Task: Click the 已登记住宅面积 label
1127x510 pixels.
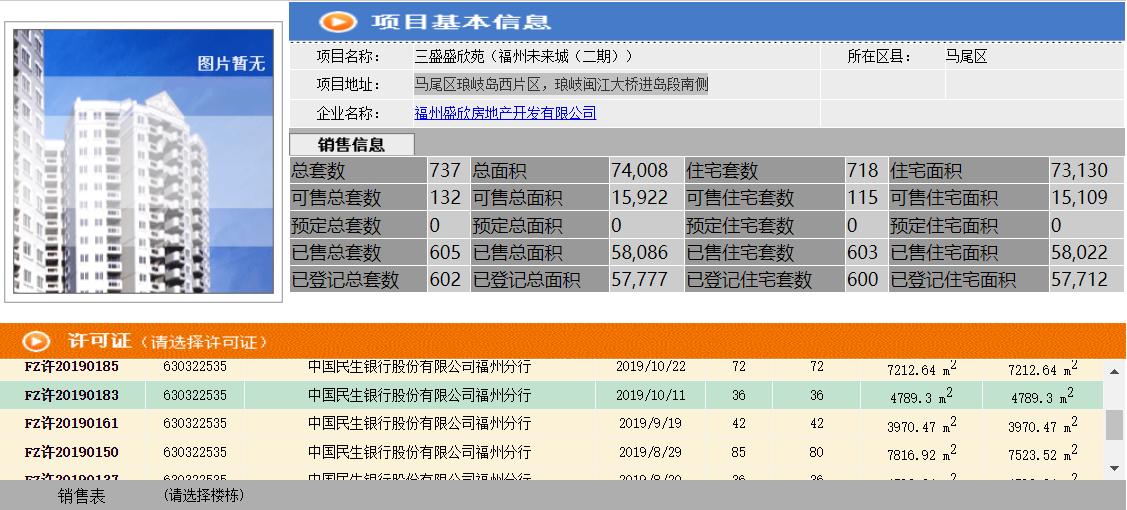Action: point(953,280)
